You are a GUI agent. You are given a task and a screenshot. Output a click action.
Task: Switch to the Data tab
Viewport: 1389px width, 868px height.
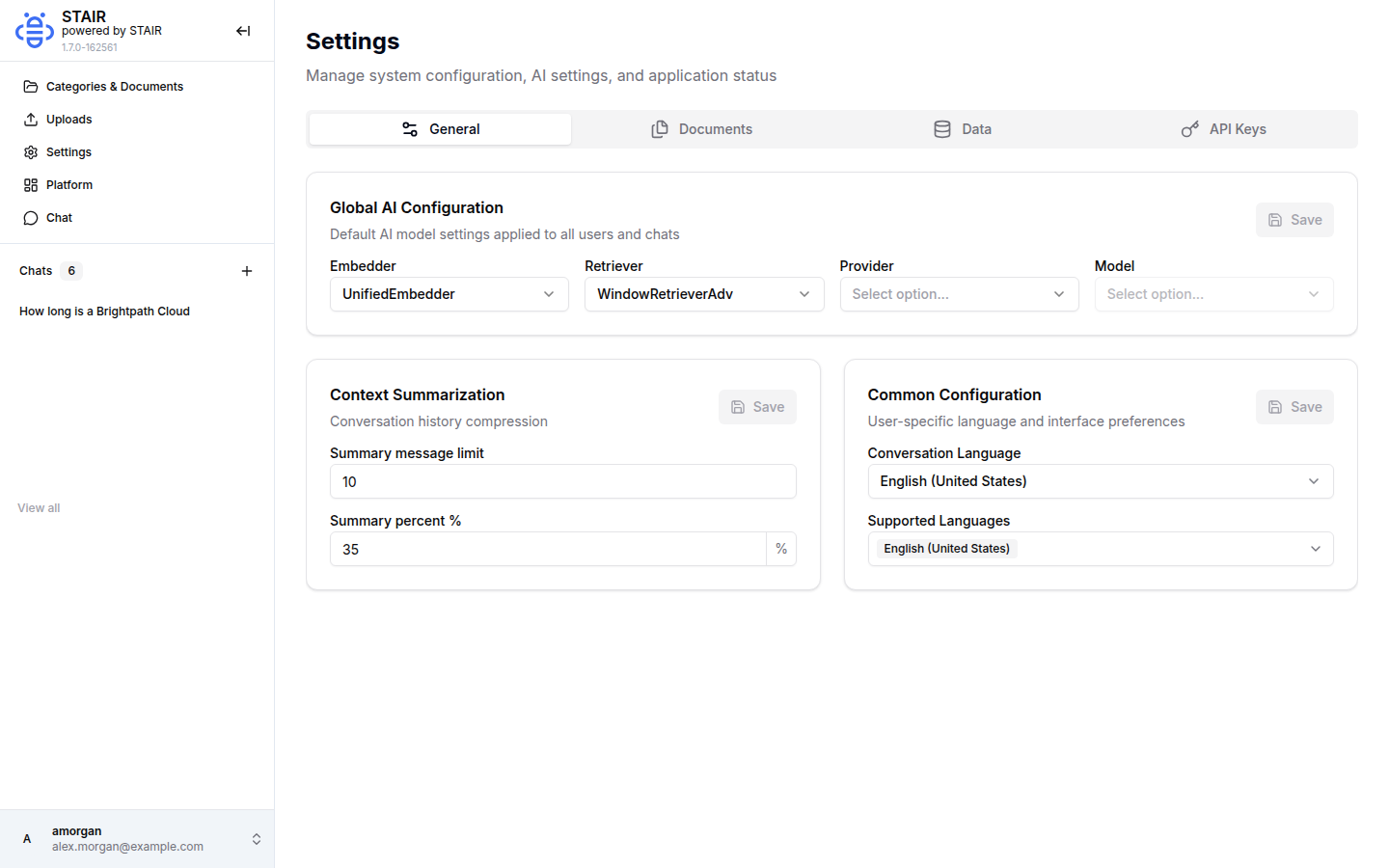click(963, 129)
